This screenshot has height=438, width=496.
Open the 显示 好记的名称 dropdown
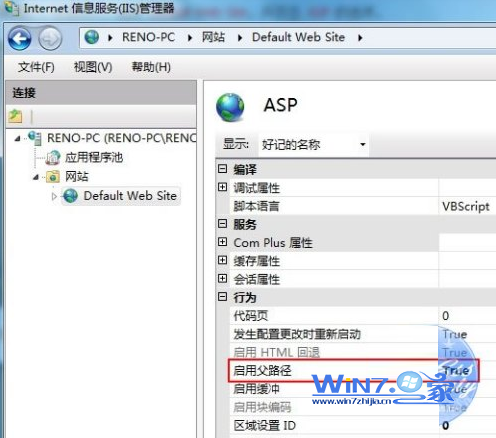(313, 144)
